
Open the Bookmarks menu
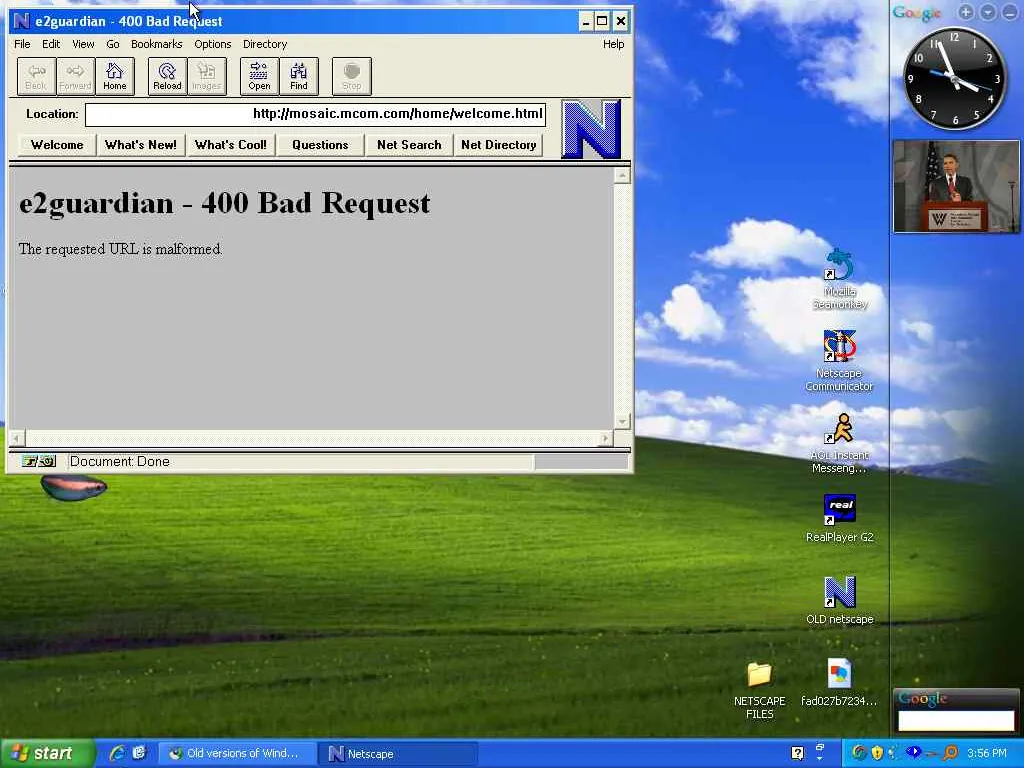[157, 44]
